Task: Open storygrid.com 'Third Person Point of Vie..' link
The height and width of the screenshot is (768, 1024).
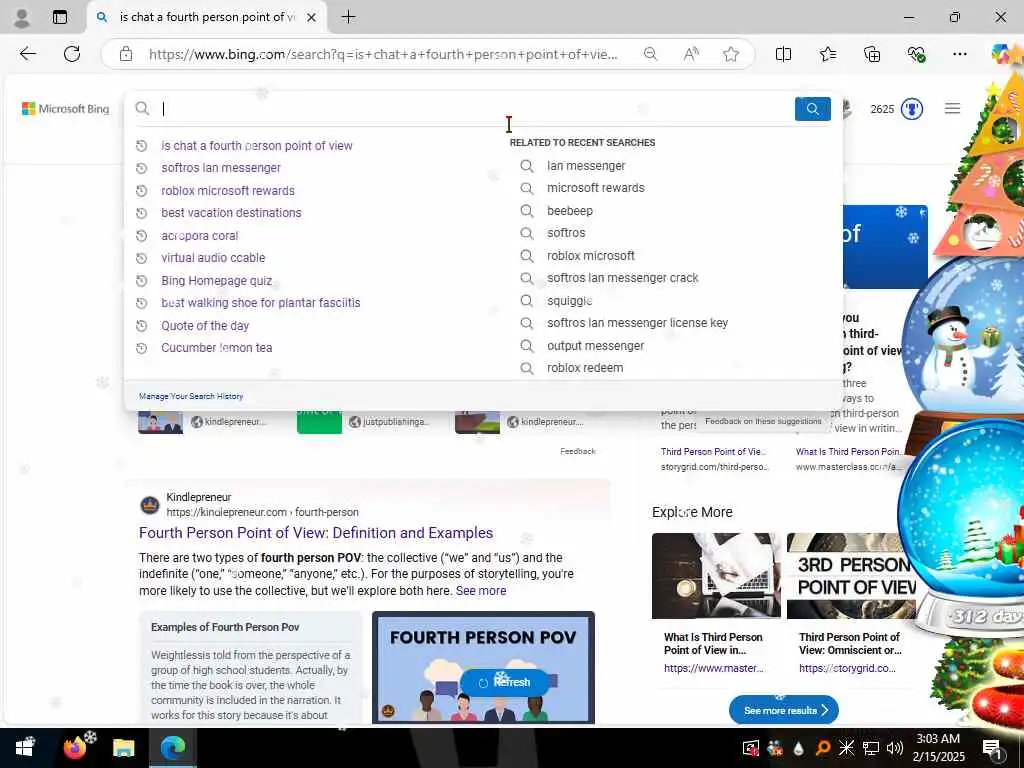Action: pos(713,451)
